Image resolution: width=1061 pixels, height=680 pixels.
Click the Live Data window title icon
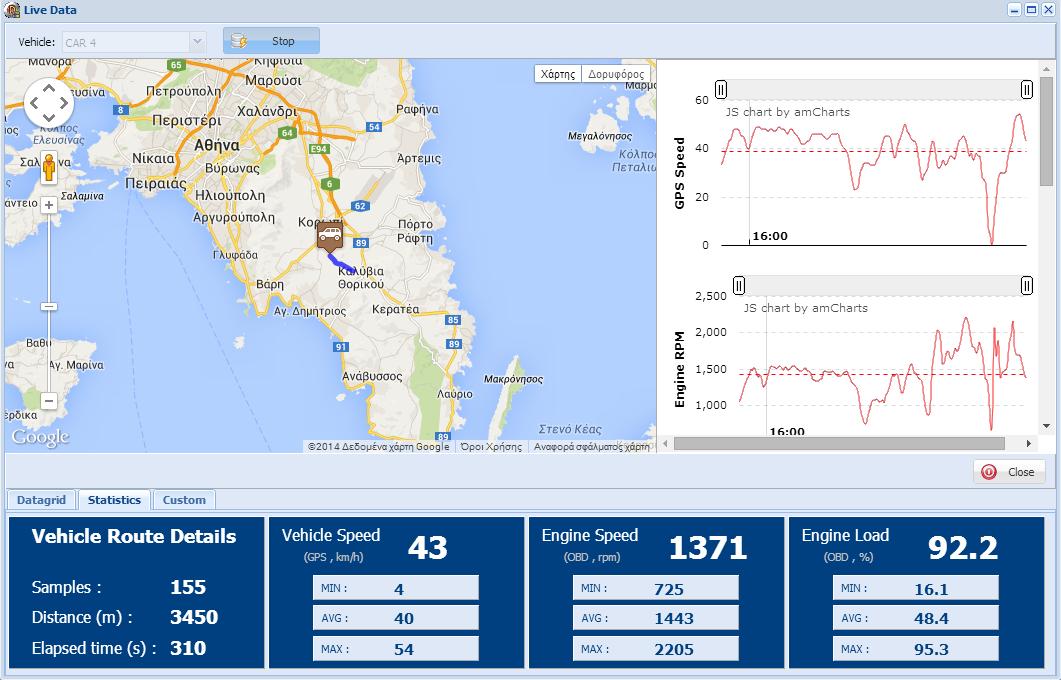[12, 10]
